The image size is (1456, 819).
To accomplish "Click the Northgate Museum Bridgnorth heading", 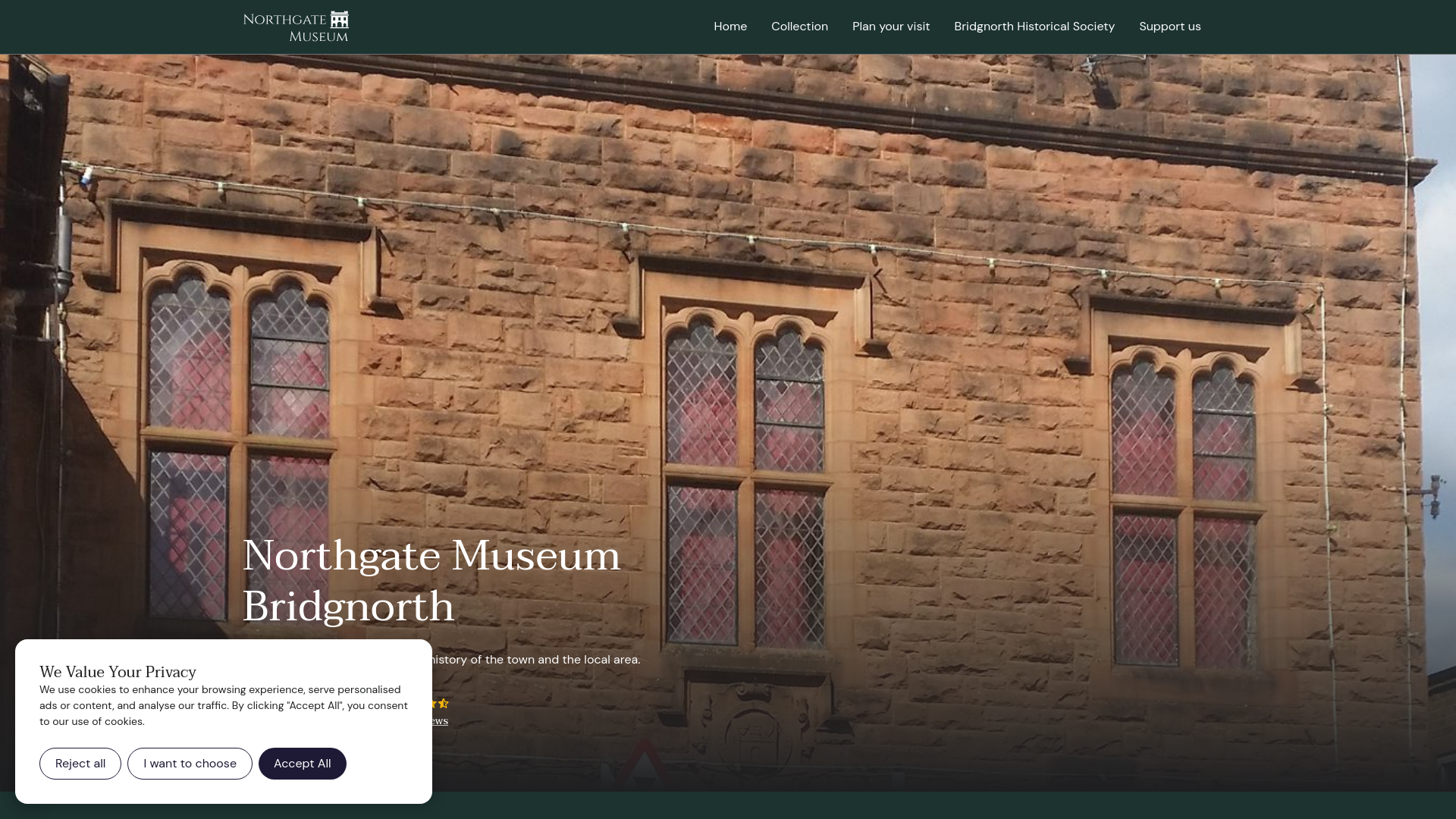I will coord(432,581).
